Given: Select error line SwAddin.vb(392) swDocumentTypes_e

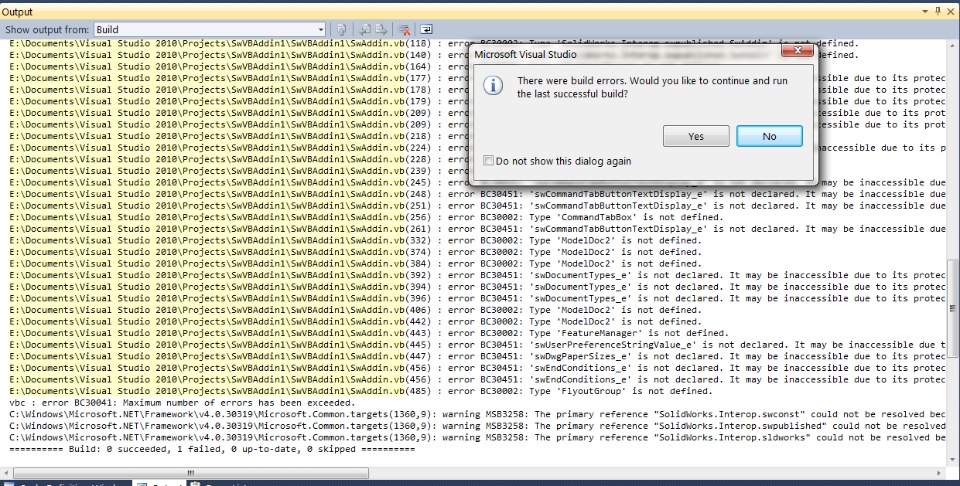Looking at the screenshot, I should click(478, 275).
